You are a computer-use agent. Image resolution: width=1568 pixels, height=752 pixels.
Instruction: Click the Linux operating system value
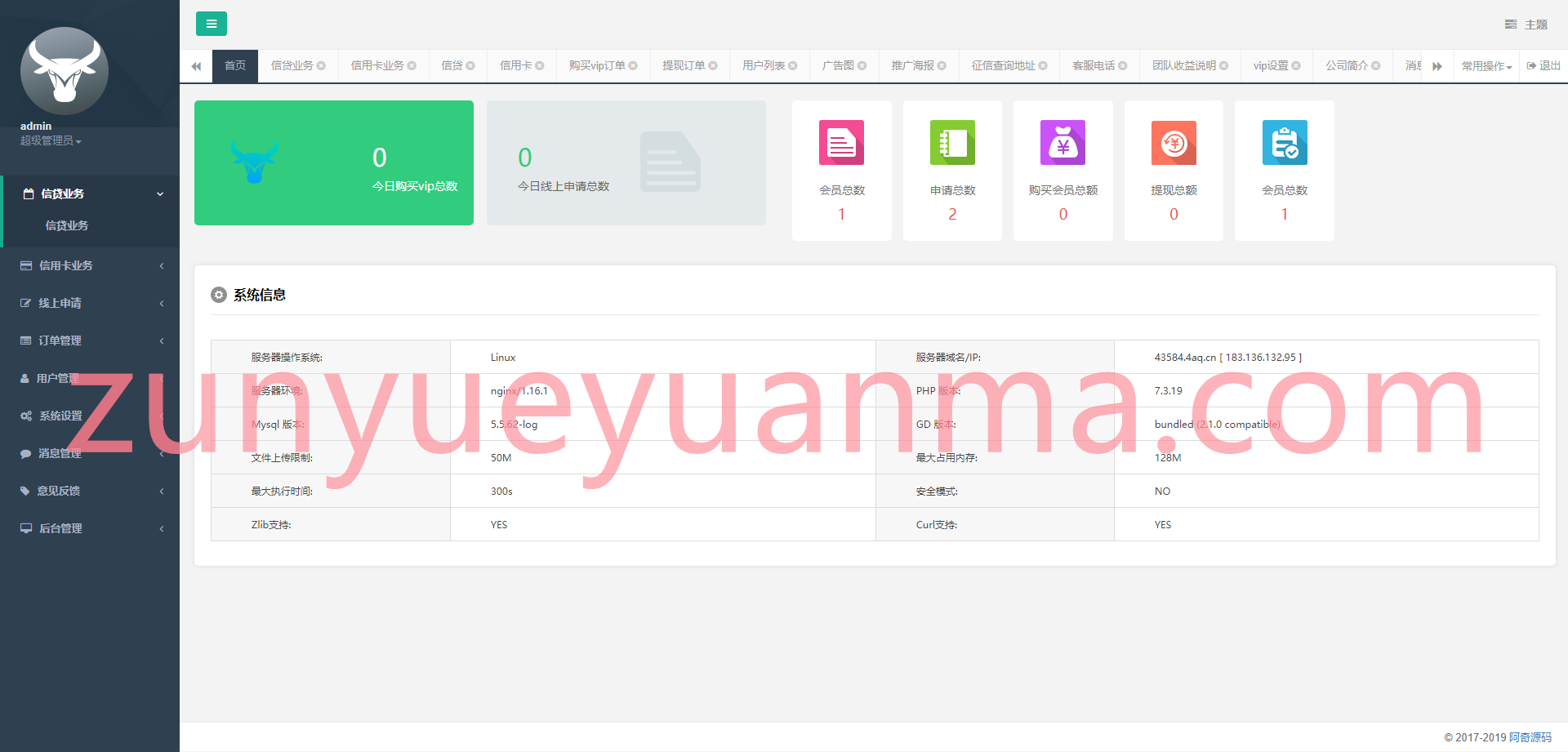click(x=503, y=358)
